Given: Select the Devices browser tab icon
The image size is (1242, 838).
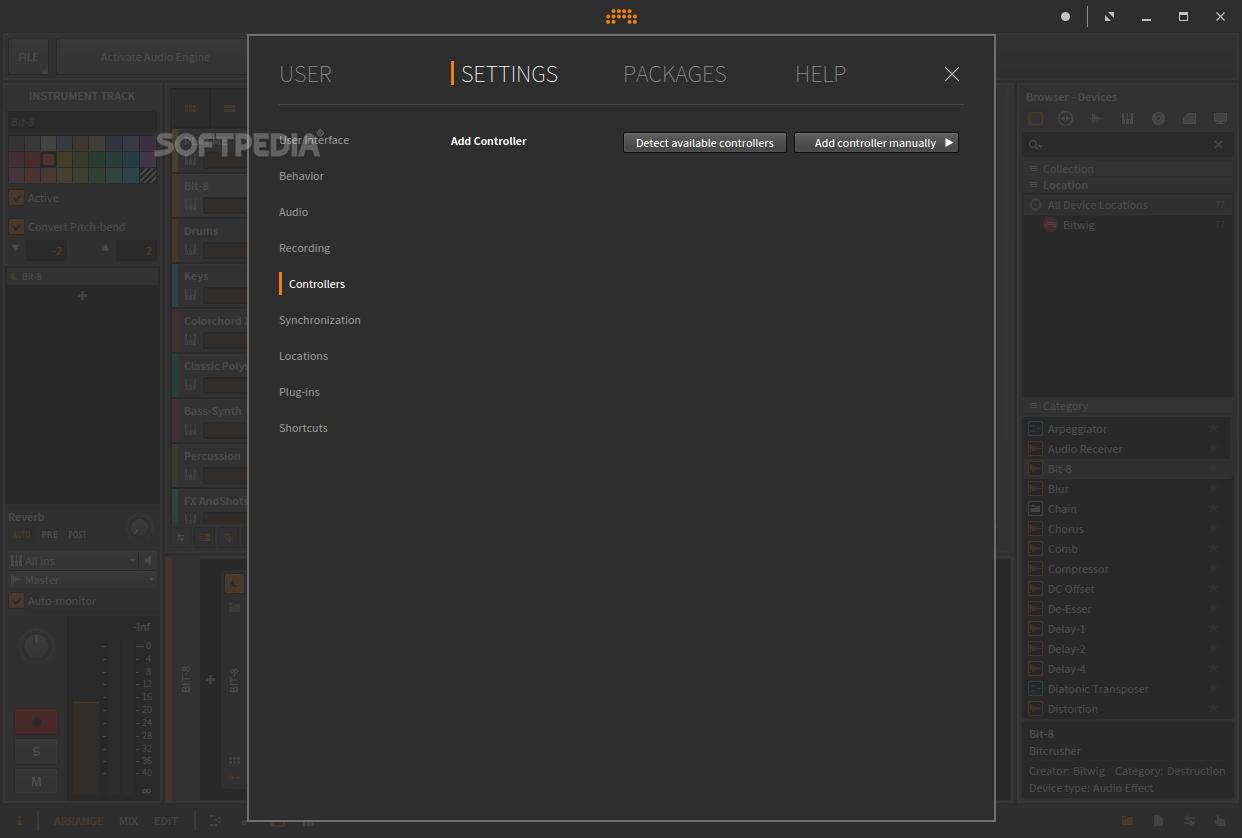Looking at the screenshot, I should coord(1035,119).
